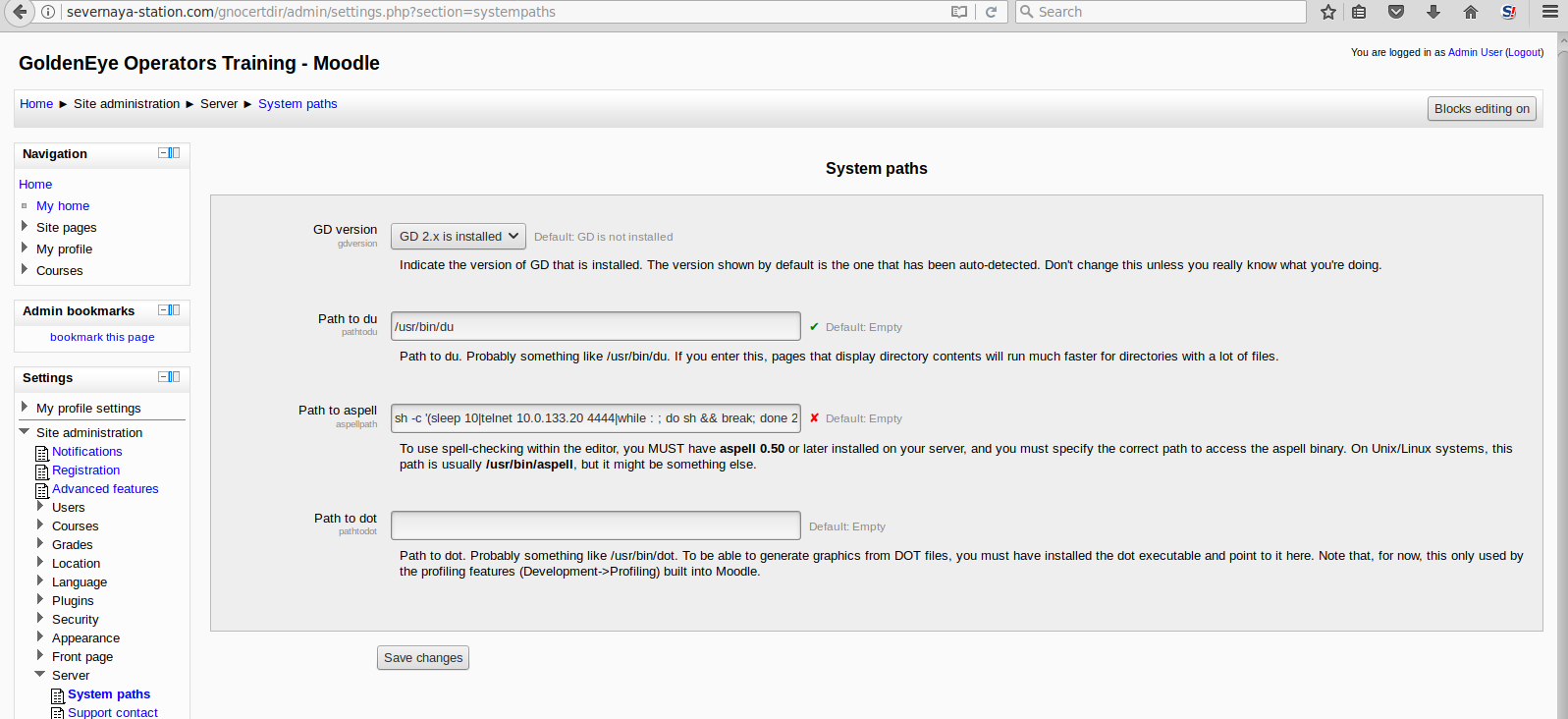Expand the Plugins settings node
The image size is (1568, 719).
(x=40, y=600)
